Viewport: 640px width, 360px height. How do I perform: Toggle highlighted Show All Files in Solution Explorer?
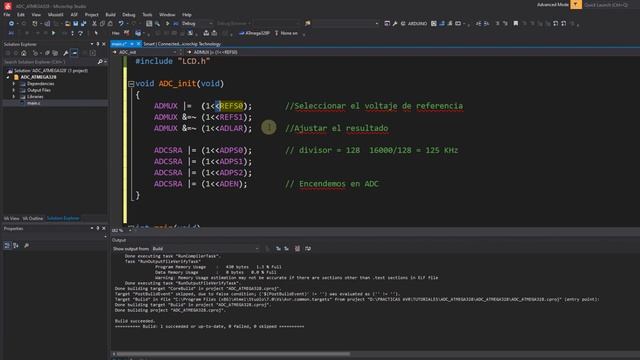pyautogui.click(x=74, y=53)
